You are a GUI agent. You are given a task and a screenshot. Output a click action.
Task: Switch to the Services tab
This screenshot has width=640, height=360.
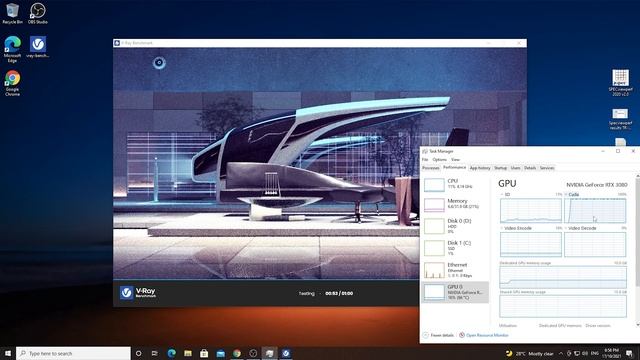(x=547, y=168)
